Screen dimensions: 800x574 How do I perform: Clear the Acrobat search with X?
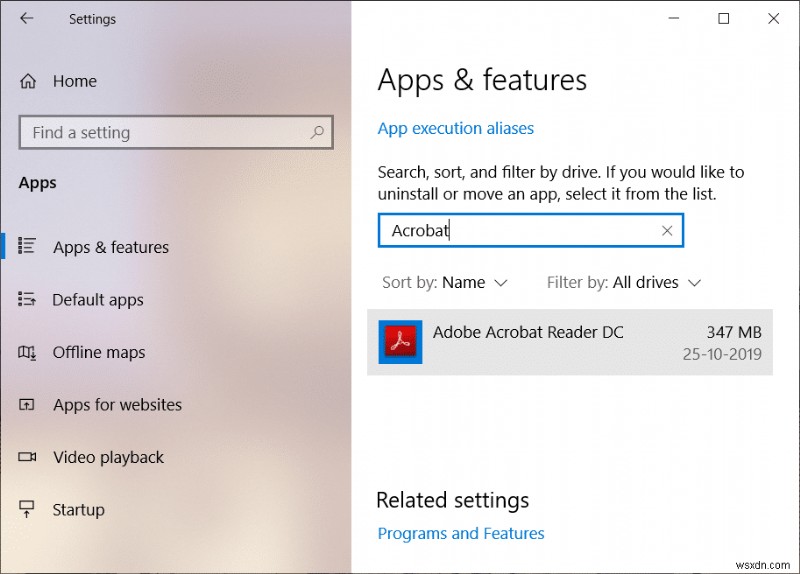(667, 231)
